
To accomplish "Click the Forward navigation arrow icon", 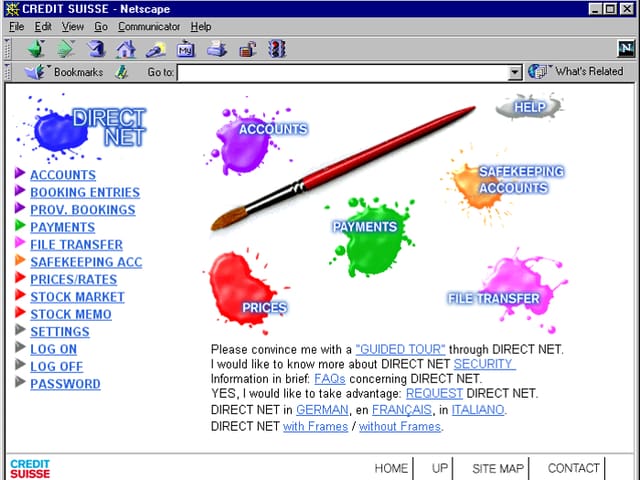I will click(x=66, y=49).
